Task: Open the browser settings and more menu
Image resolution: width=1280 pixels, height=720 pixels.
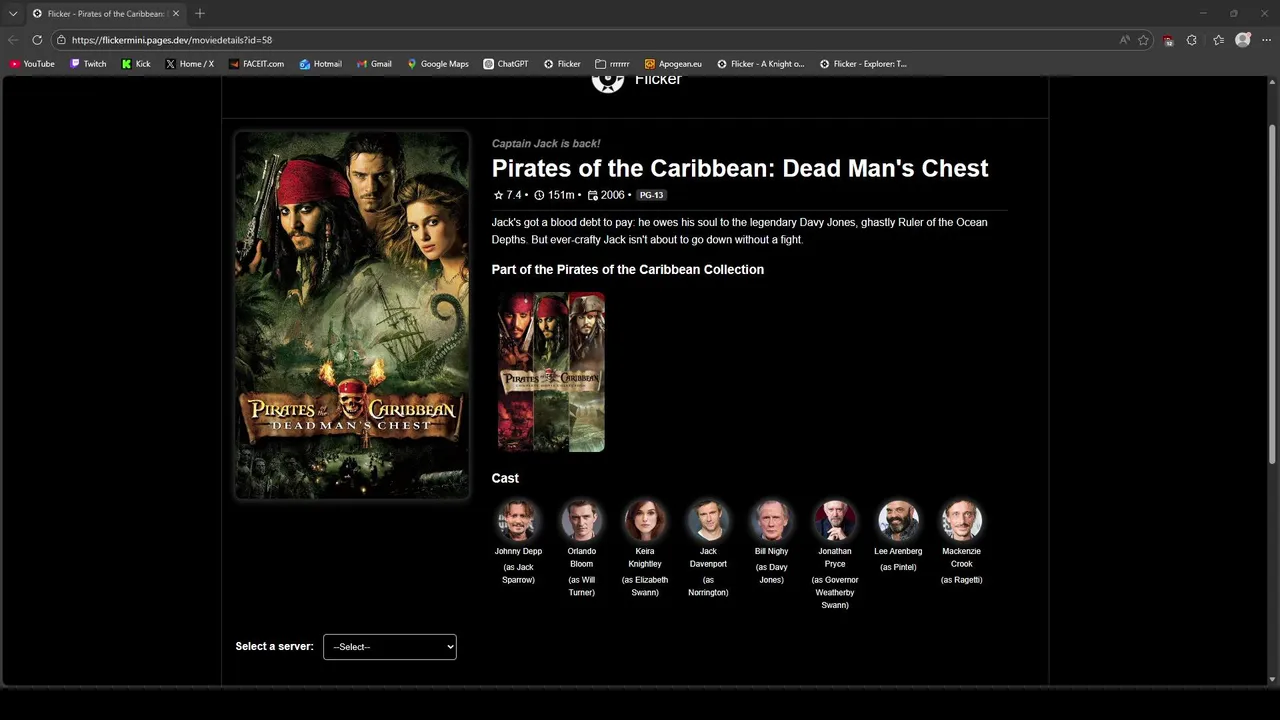Action: (x=1267, y=40)
